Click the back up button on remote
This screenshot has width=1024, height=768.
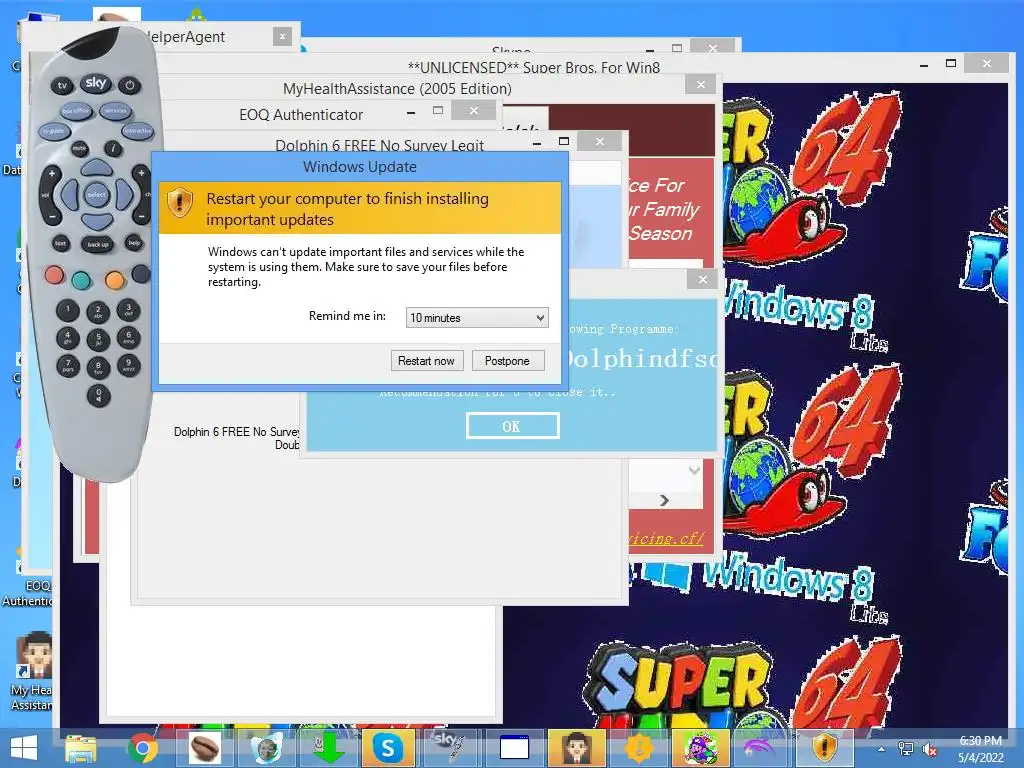[x=98, y=244]
